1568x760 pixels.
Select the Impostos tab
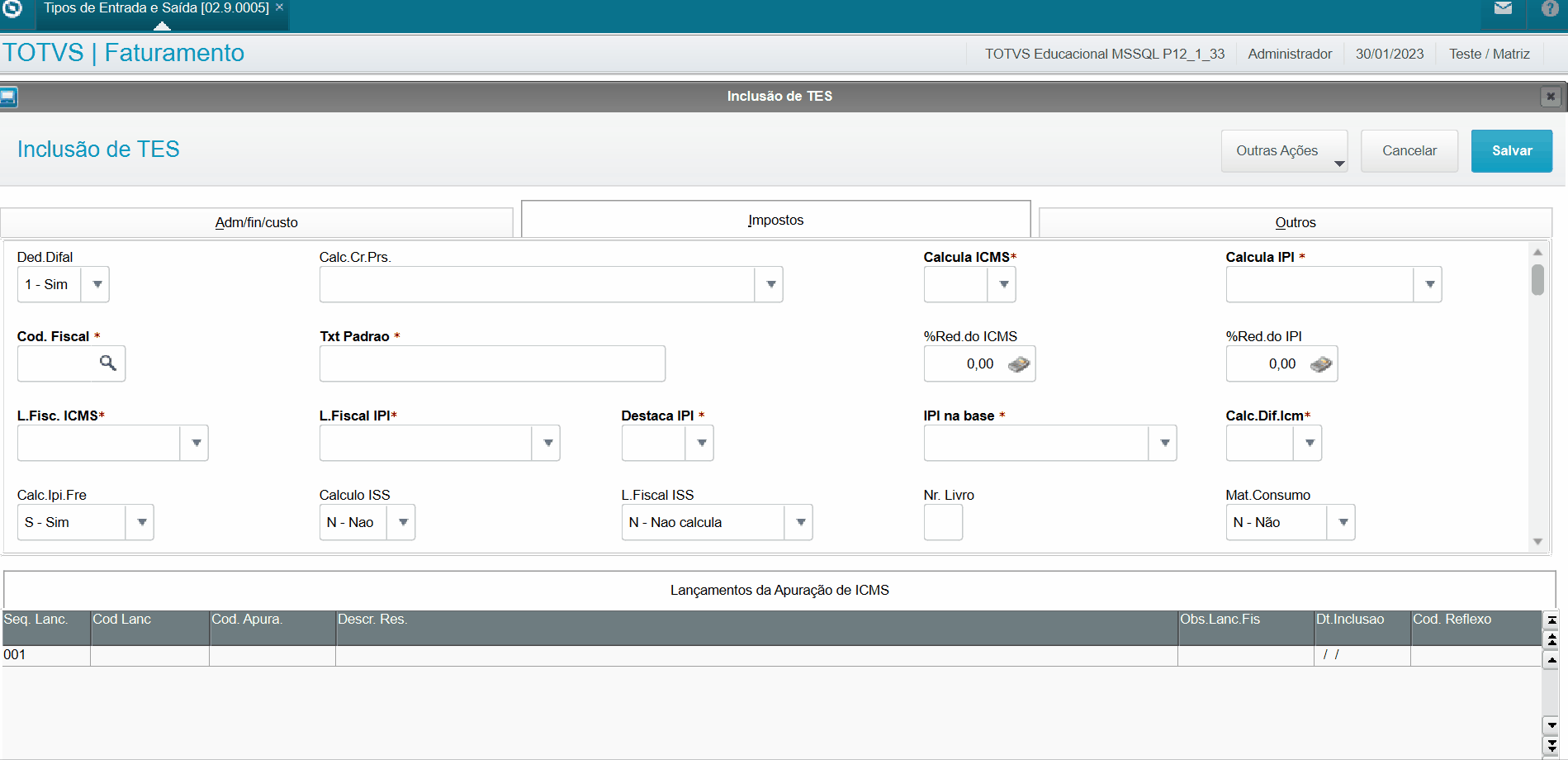click(776, 220)
